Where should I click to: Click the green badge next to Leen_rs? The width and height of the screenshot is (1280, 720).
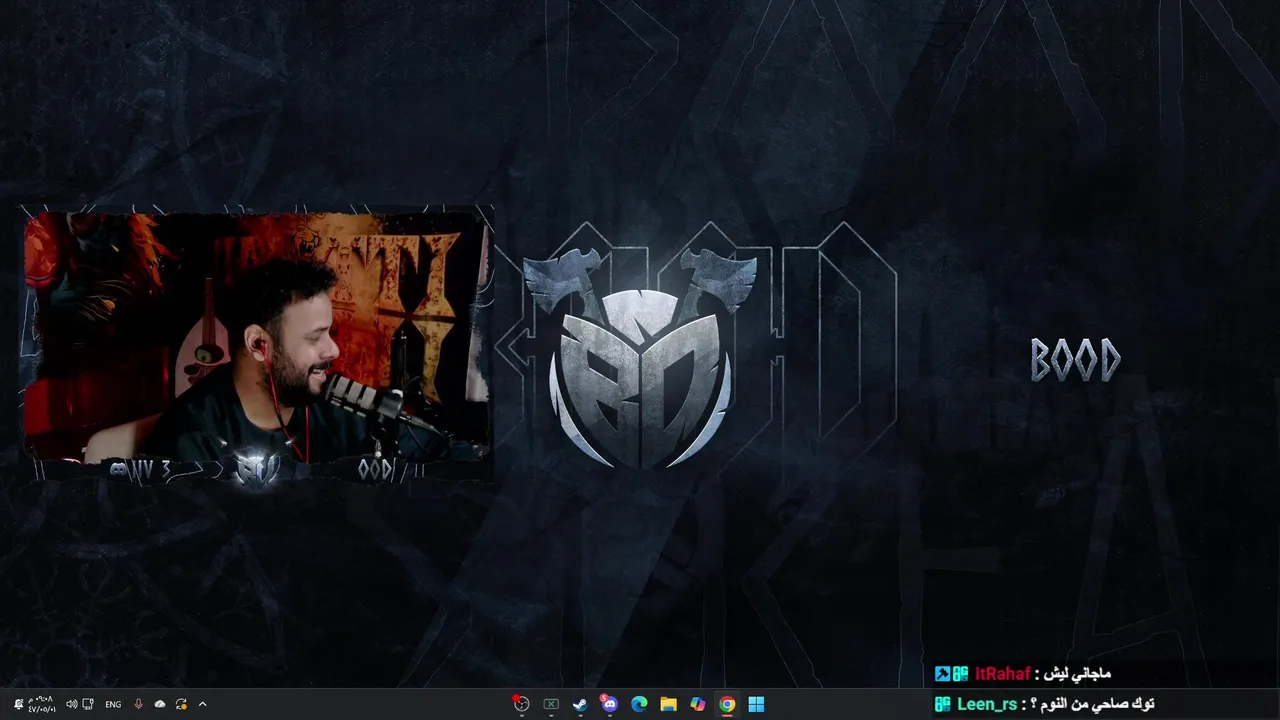coord(942,704)
